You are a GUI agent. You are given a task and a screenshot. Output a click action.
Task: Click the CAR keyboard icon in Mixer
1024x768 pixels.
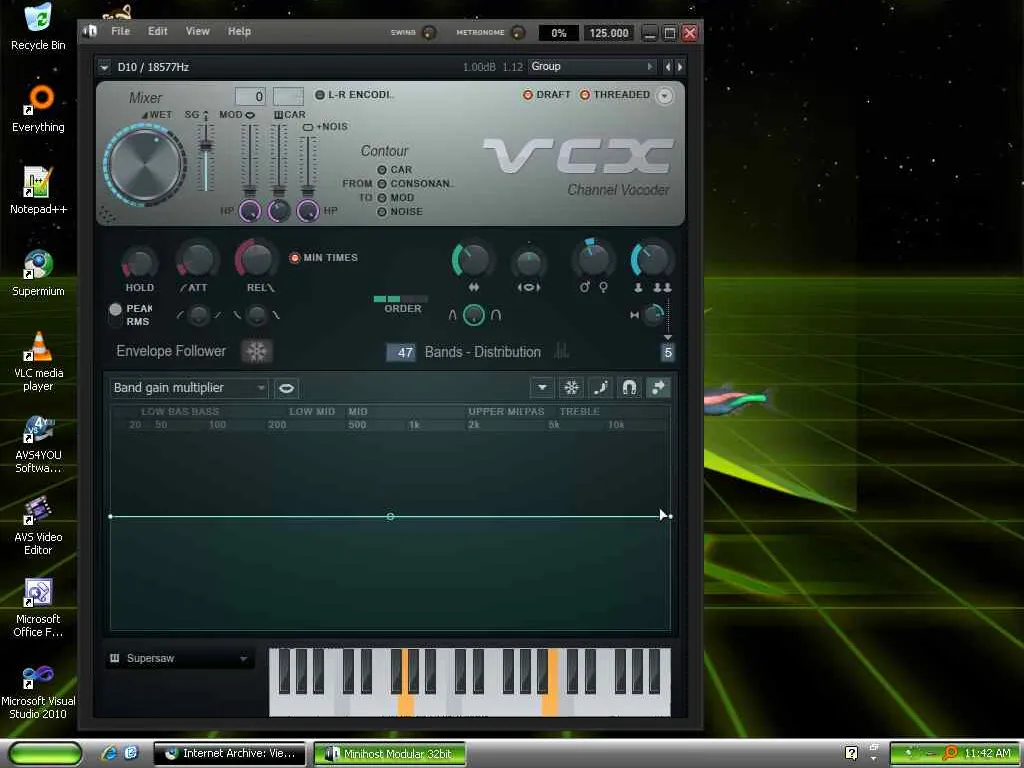click(x=278, y=115)
